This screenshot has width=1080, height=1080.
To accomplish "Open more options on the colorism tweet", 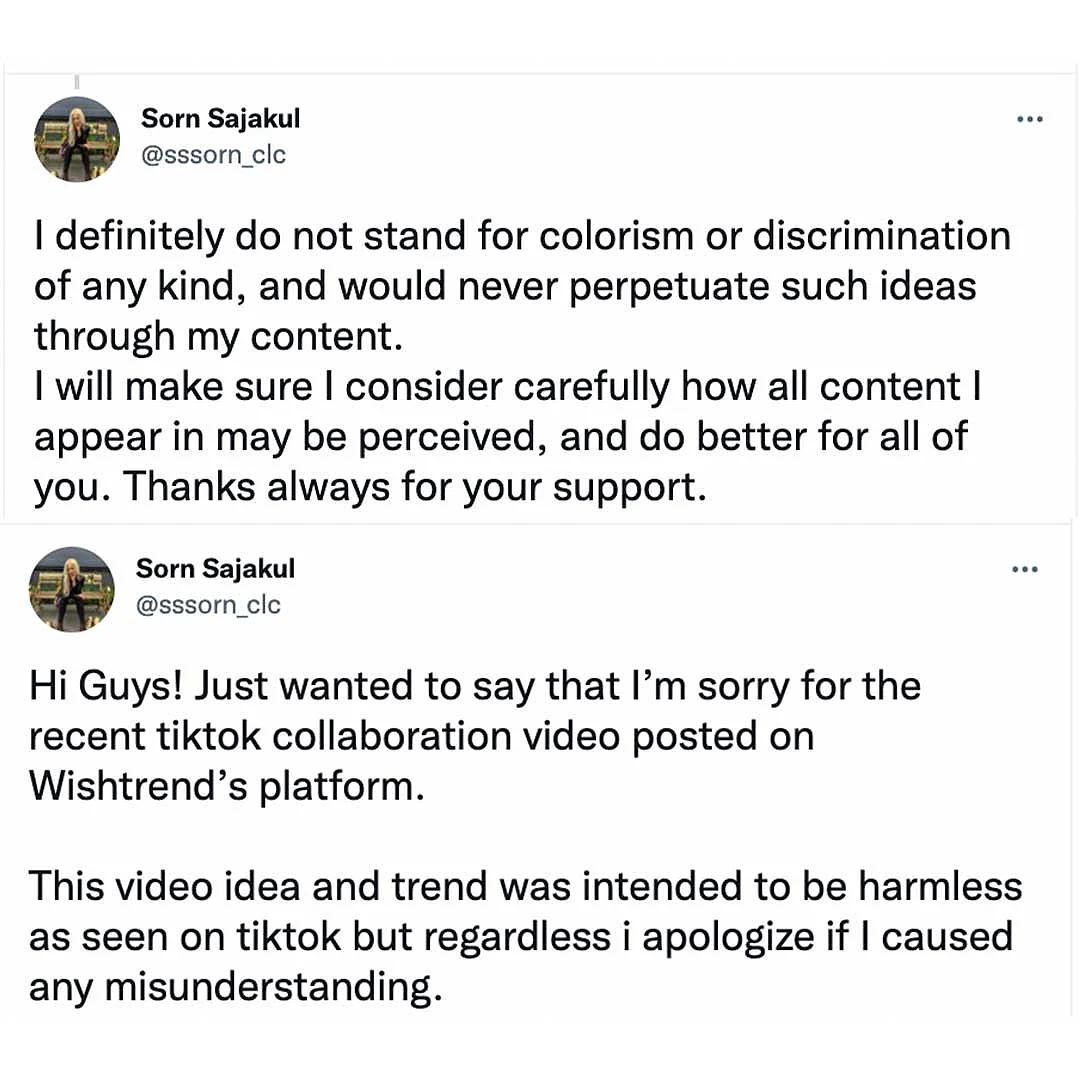I will coord(1030,120).
